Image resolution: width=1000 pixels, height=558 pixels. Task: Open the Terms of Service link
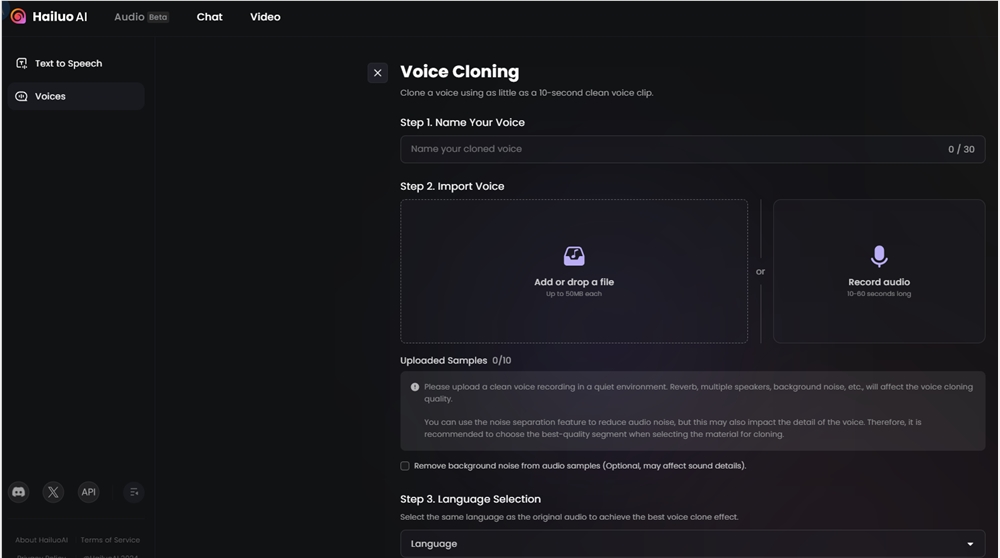[x=110, y=540]
